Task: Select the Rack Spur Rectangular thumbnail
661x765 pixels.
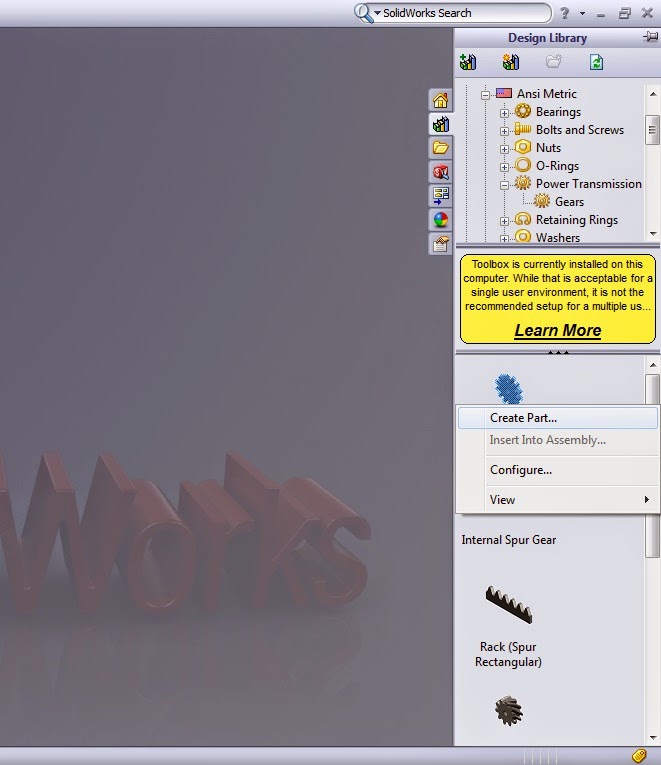Action: point(509,604)
